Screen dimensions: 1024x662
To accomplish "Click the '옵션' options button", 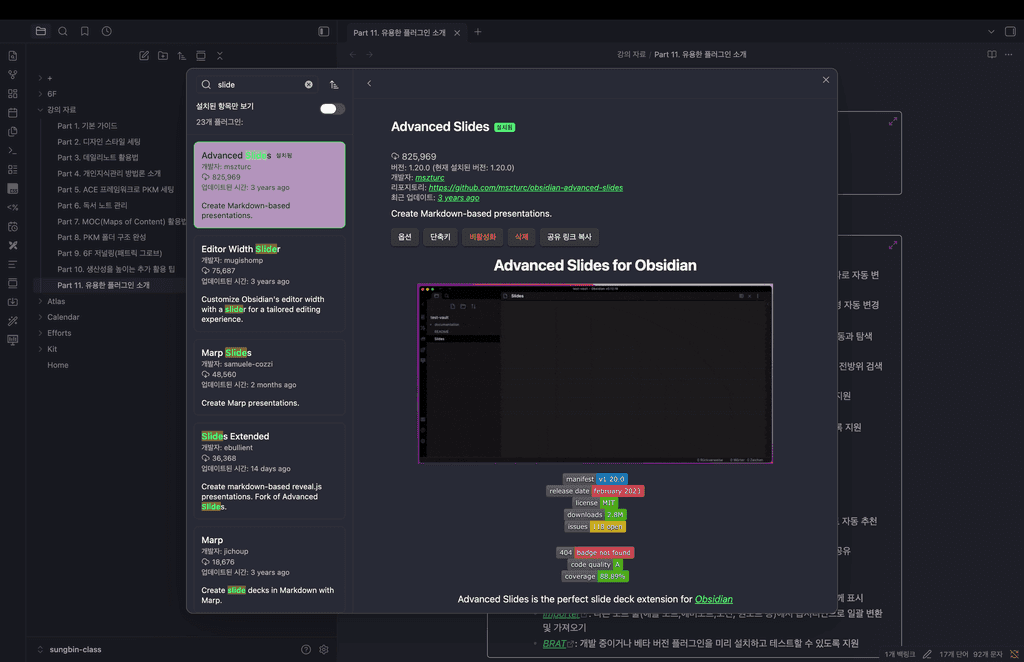I will pyautogui.click(x=405, y=237).
